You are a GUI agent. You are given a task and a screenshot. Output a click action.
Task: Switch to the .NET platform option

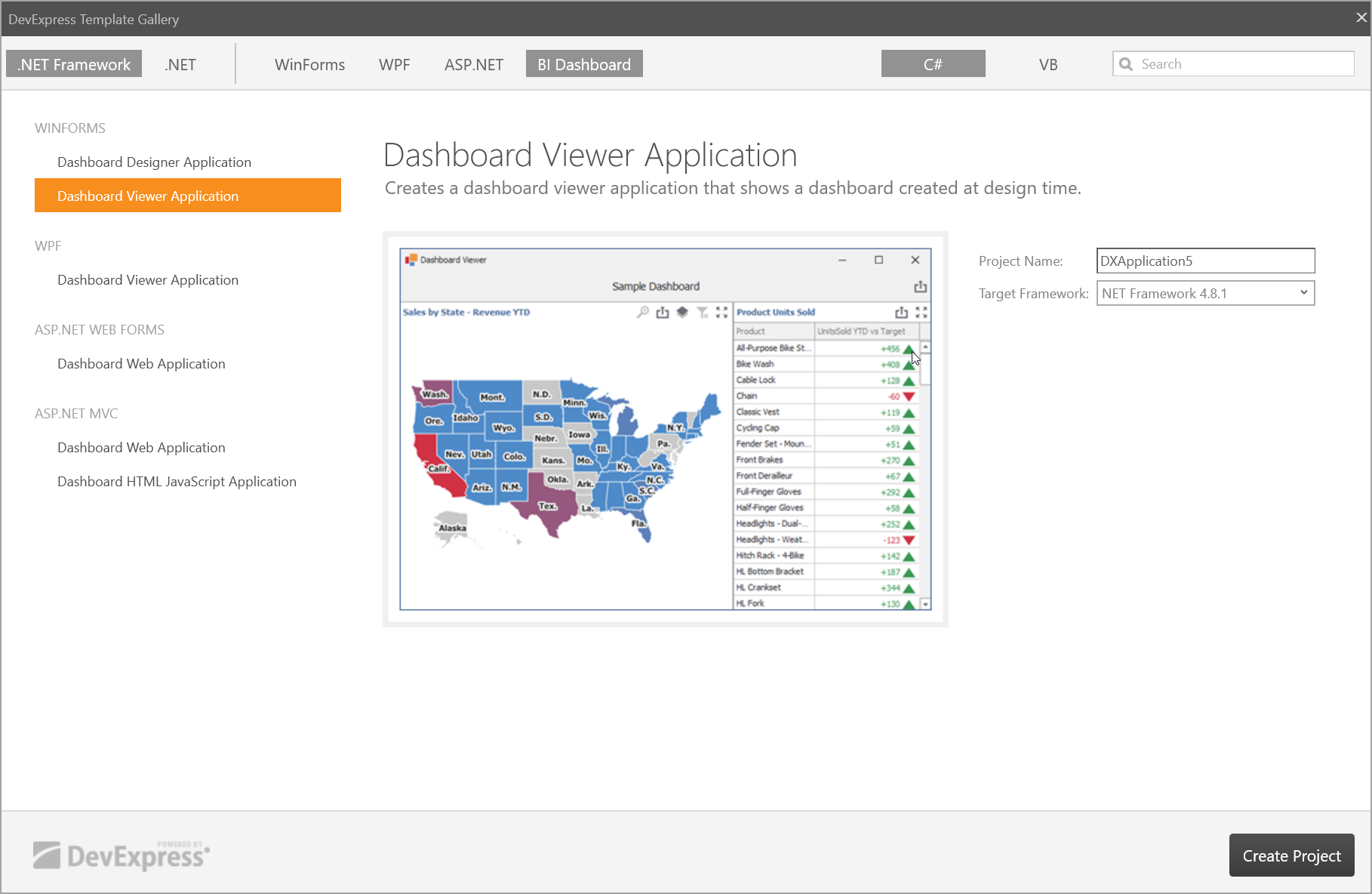pyautogui.click(x=180, y=64)
